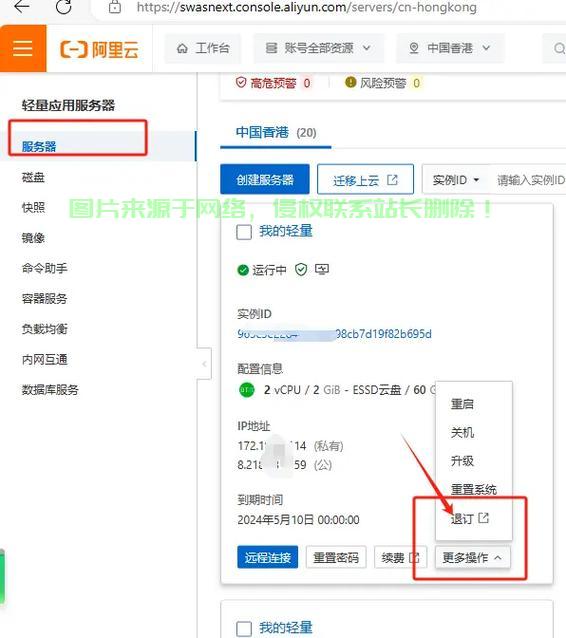Viewport: 566px width, 638px height.
Task: Click the 续费 button
Action: (x=400, y=557)
